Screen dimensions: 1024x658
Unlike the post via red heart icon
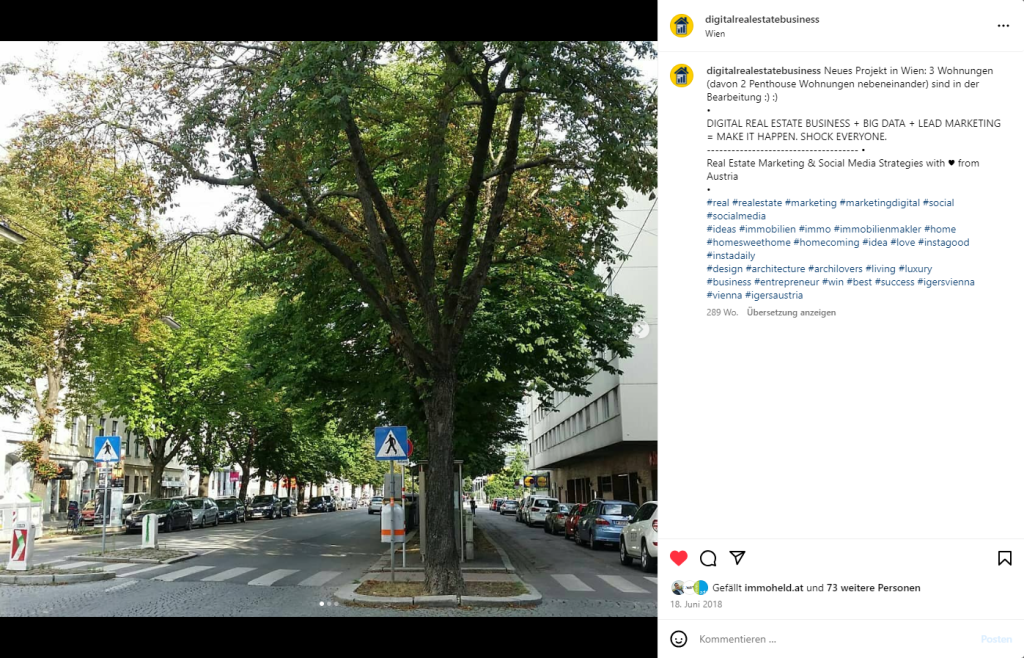click(679, 558)
